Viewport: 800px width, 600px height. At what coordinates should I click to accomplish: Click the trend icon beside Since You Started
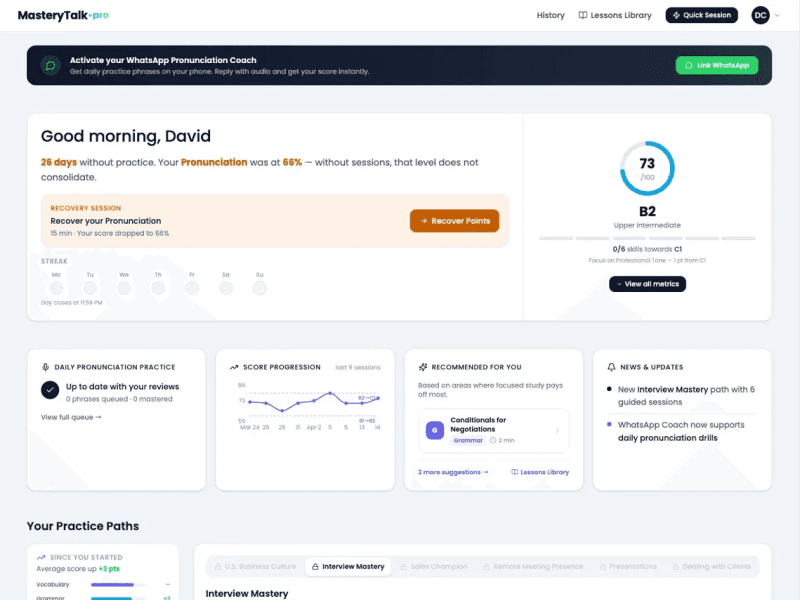pos(41,557)
